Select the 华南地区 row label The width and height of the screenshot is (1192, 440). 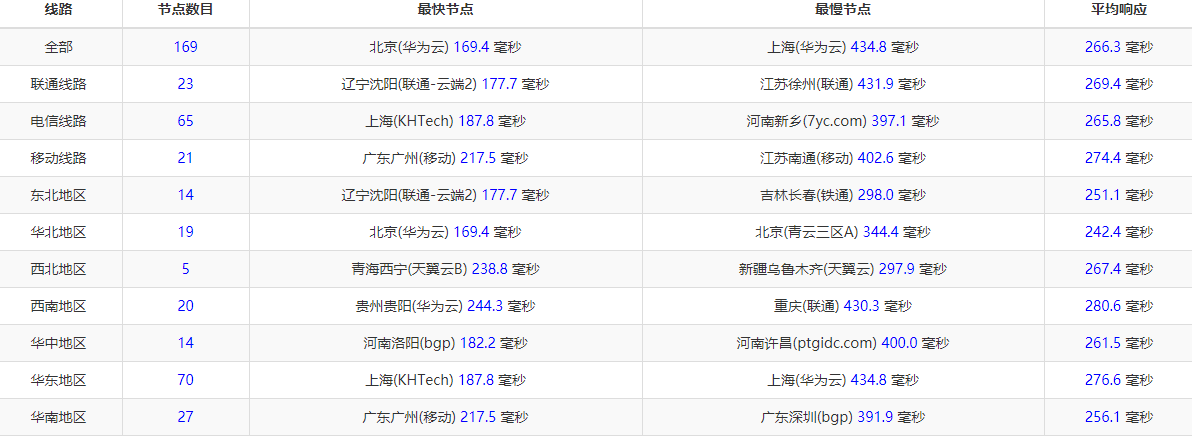tap(59, 417)
